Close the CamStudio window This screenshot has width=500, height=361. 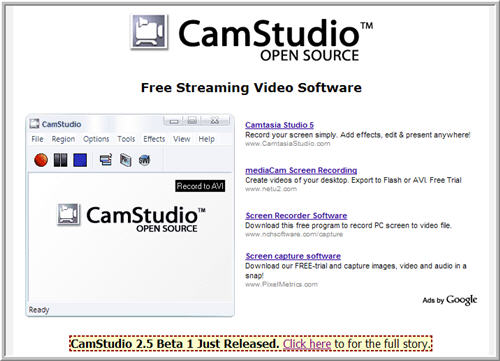tap(215, 121)
